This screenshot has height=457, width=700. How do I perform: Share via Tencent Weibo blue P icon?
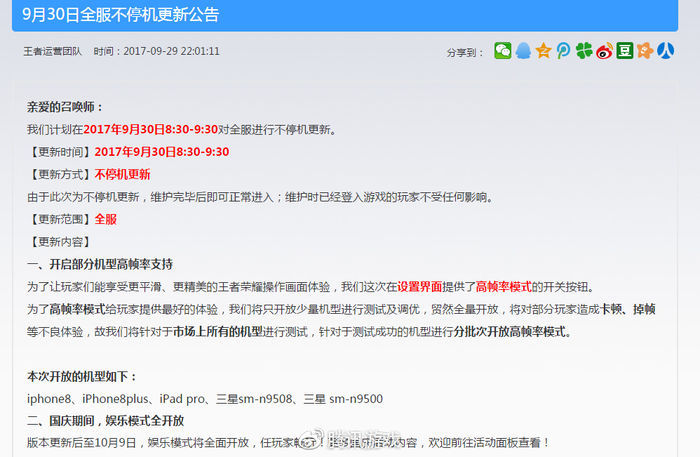563,51
